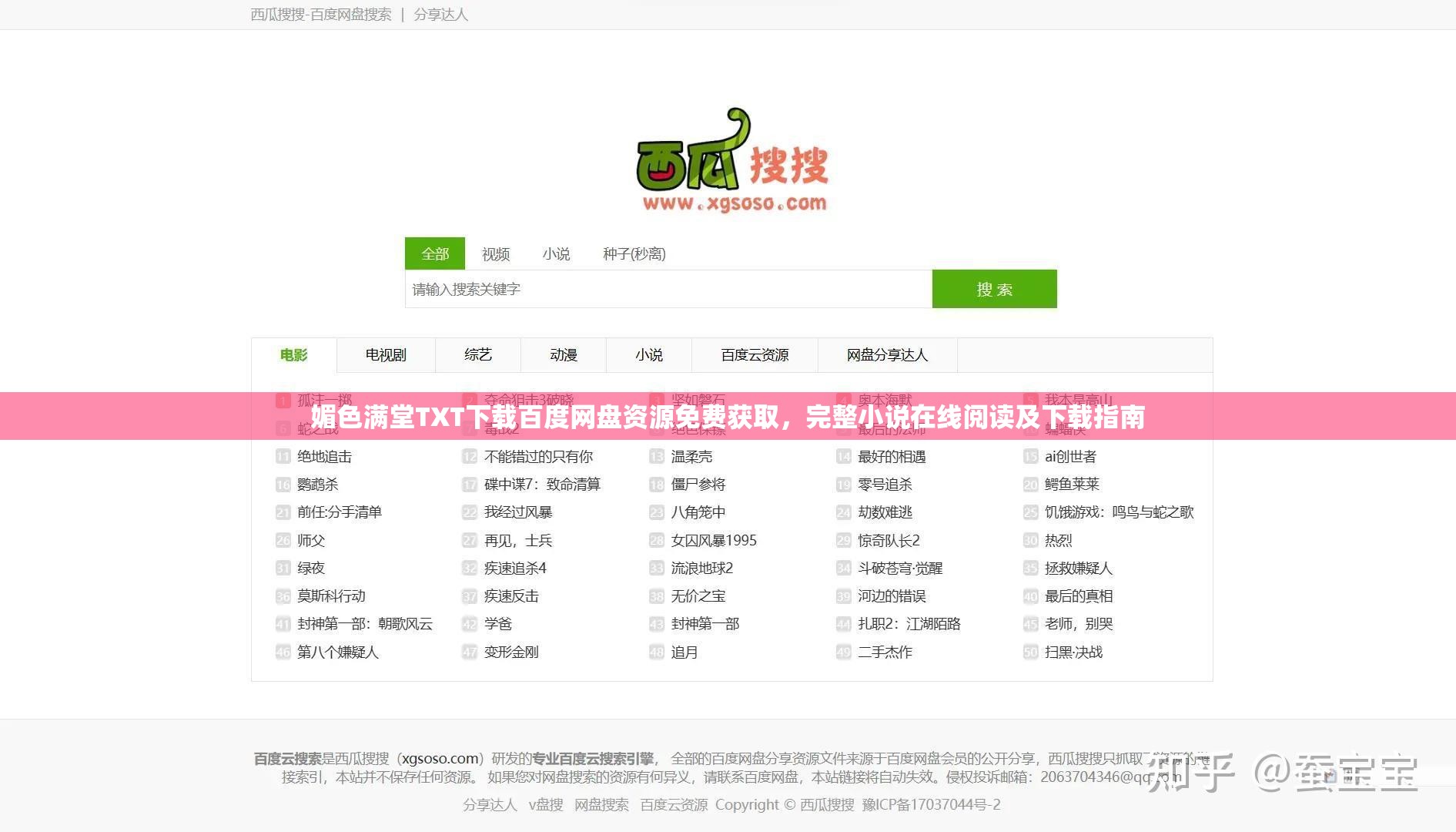
Task: Open movie 斗破苍穹·觉醒
Action: point(900,569)
